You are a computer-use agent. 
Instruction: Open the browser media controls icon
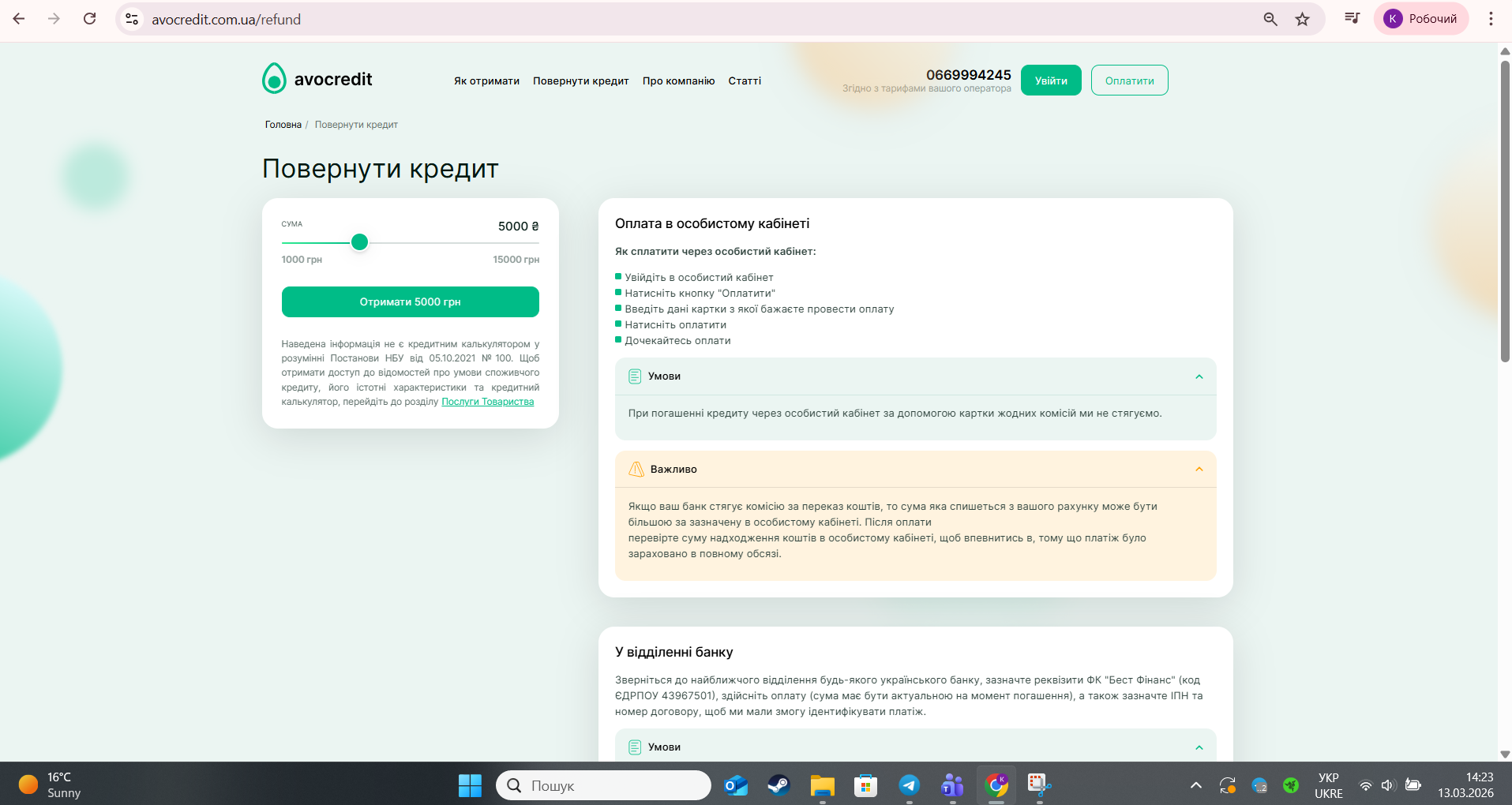click(x=1352, y=19)
